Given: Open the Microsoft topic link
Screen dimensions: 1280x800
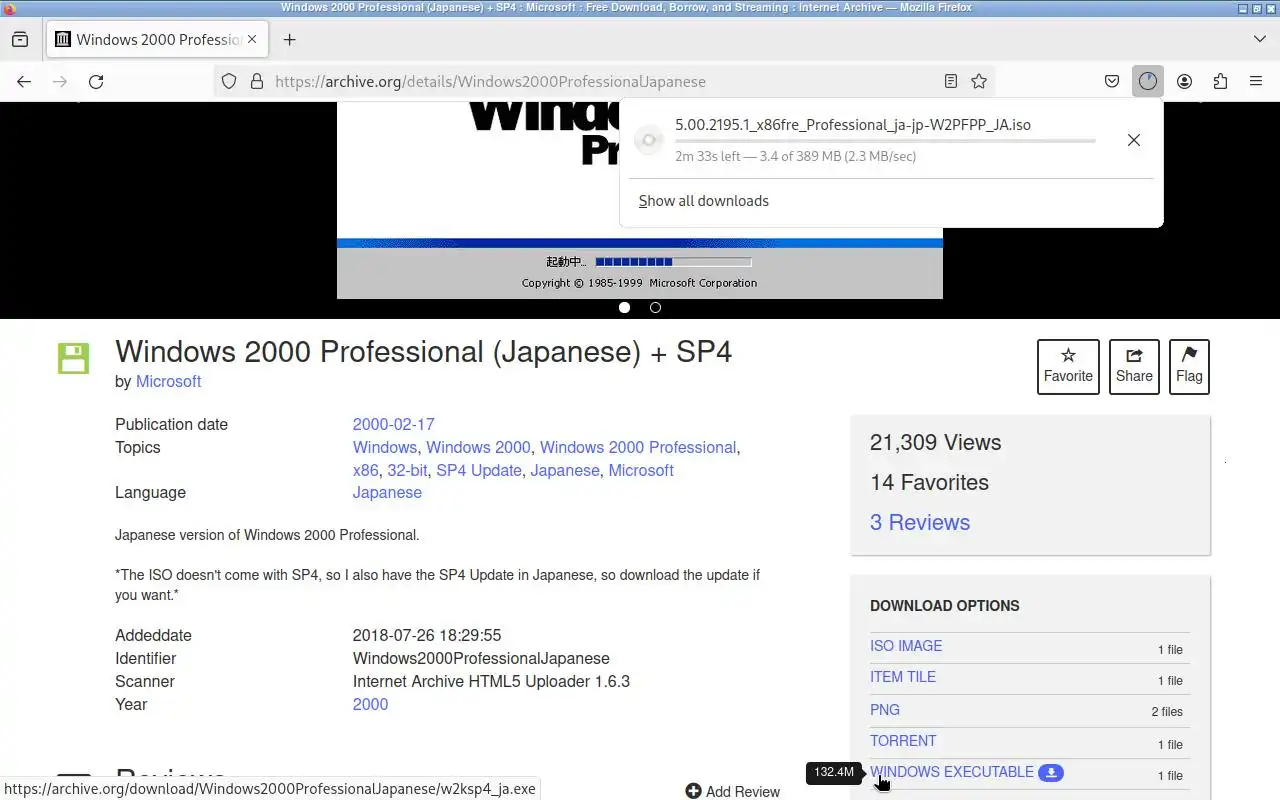Looking at the screenshot, I should (x=641, y=470).
